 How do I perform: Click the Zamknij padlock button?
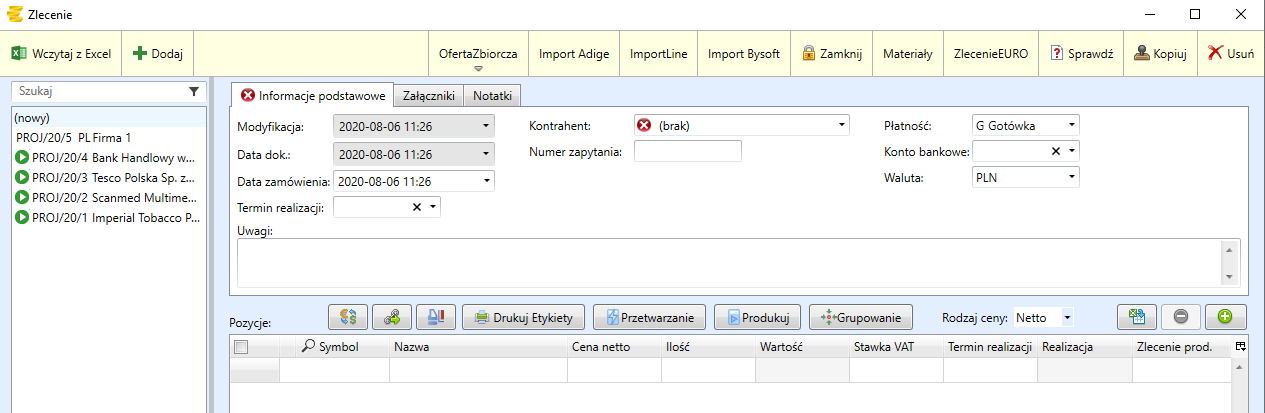[x=832, y=53]
